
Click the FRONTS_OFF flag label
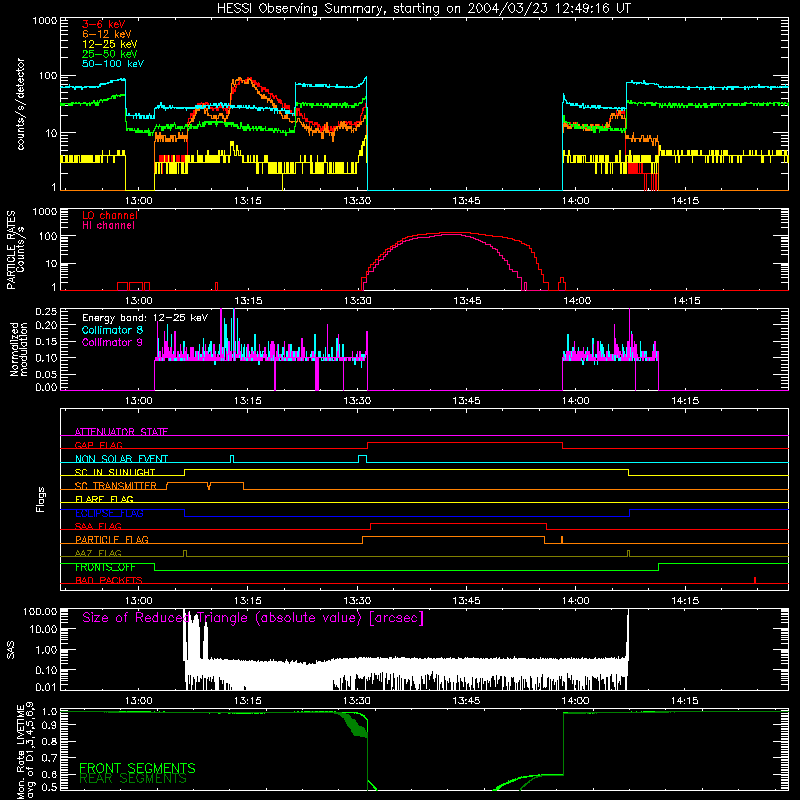coord(105,567)
